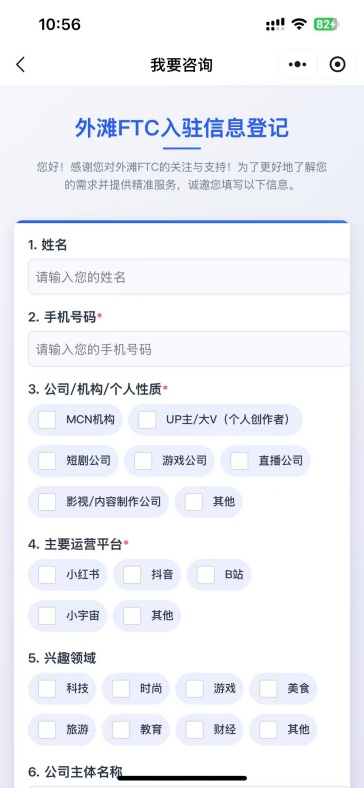
Task: Click the 手机号码 phone number input
Action: (x=189, y=349)
